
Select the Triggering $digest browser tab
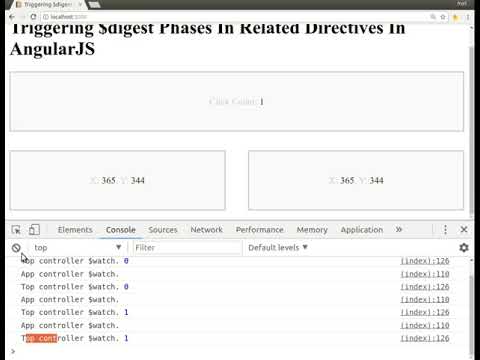(48, 5)
